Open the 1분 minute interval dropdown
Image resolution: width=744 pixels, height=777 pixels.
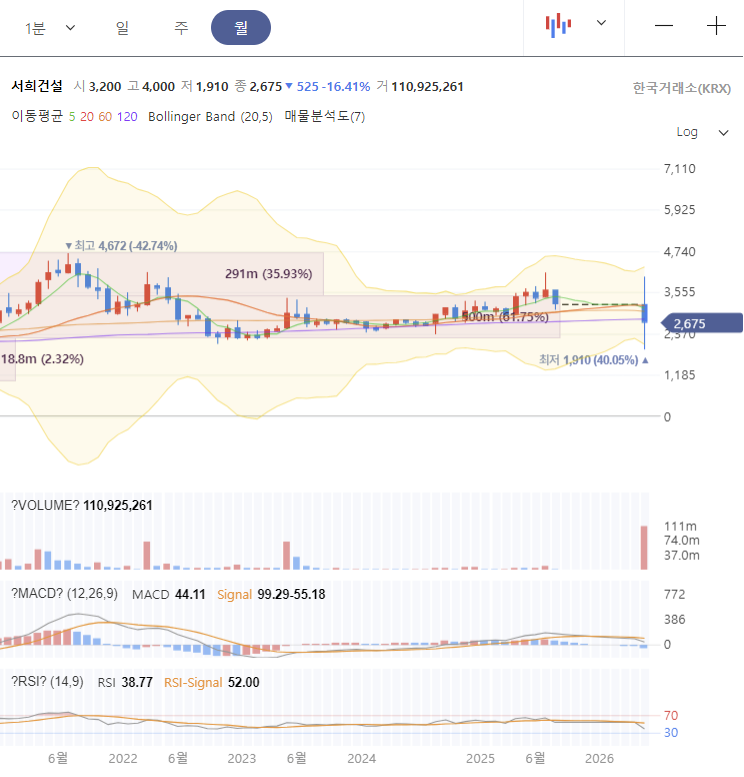pyautogui.click(x=50, y=28)
